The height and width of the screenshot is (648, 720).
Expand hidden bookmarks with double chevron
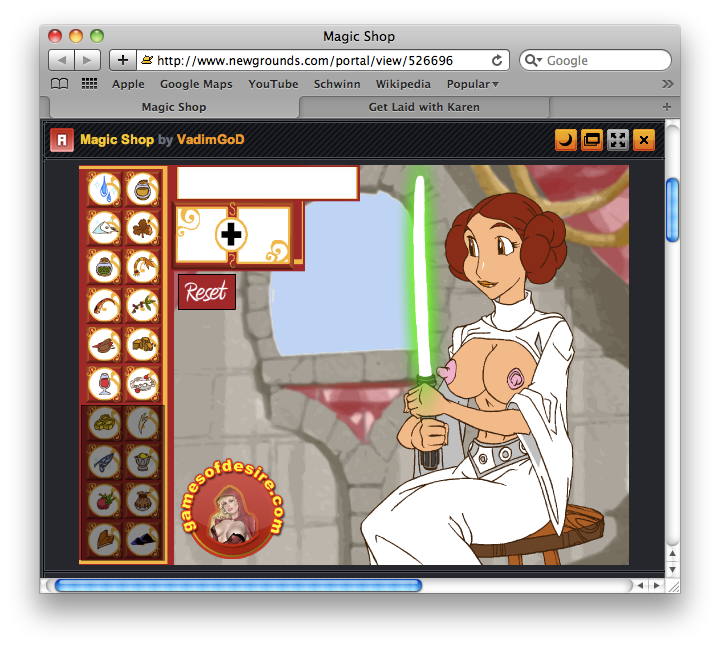coord(667,84)
